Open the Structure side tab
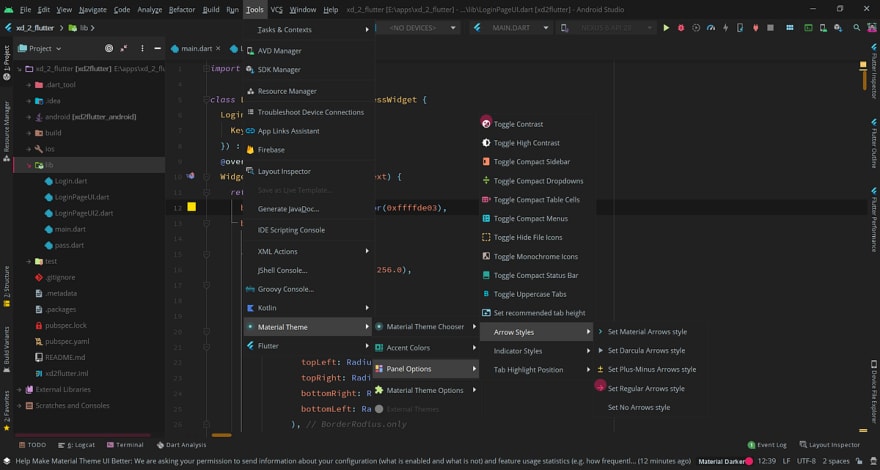The width and height of the screenshot is (880, 470). (x=7, y=286)
